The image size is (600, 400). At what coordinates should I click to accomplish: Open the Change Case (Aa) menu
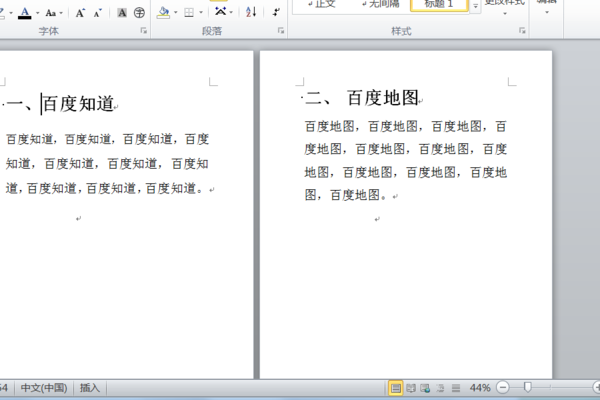pos(53,13)
